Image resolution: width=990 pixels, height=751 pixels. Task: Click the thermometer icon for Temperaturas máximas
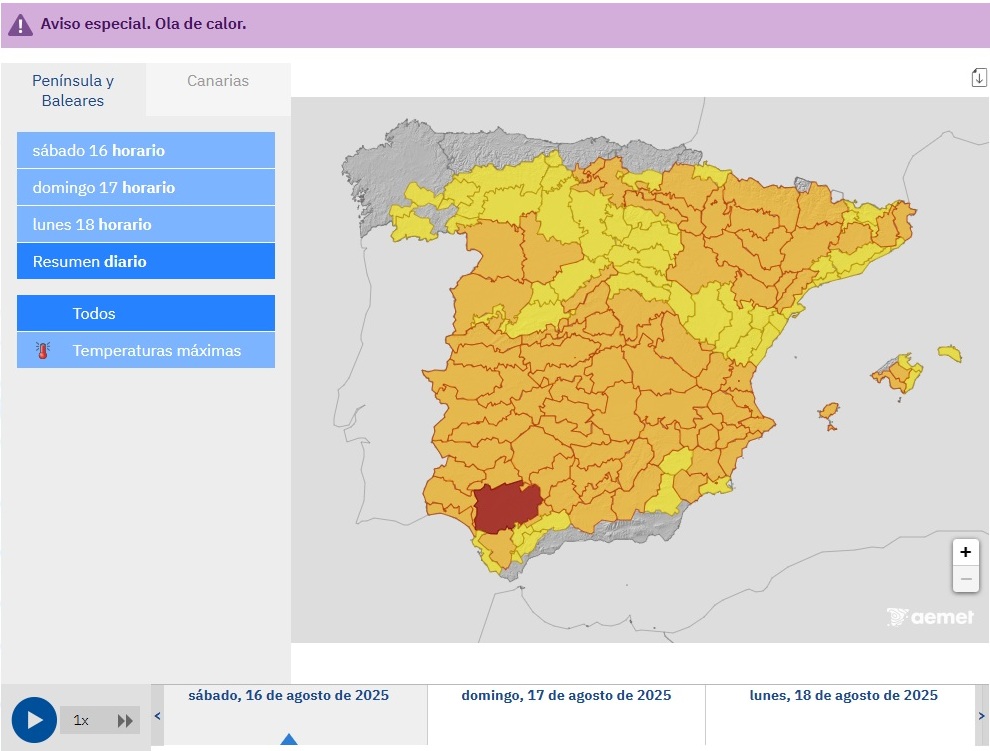(43, 351)
